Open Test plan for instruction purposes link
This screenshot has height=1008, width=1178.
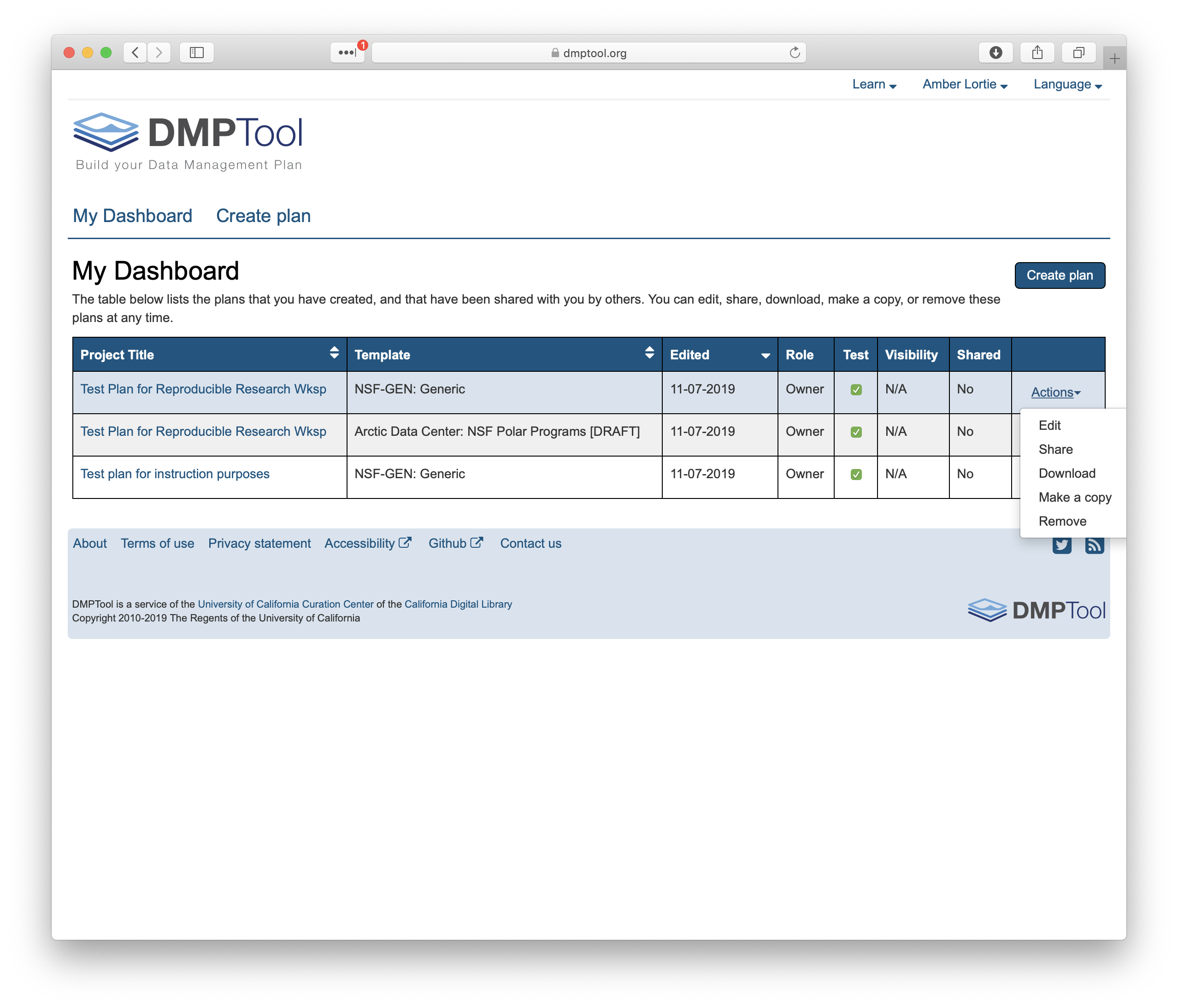click(175, 474)
